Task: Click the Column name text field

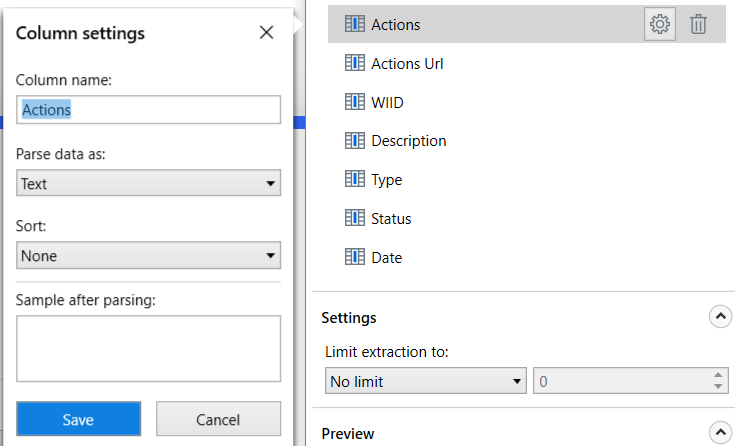Action: (x=149, y=110)
